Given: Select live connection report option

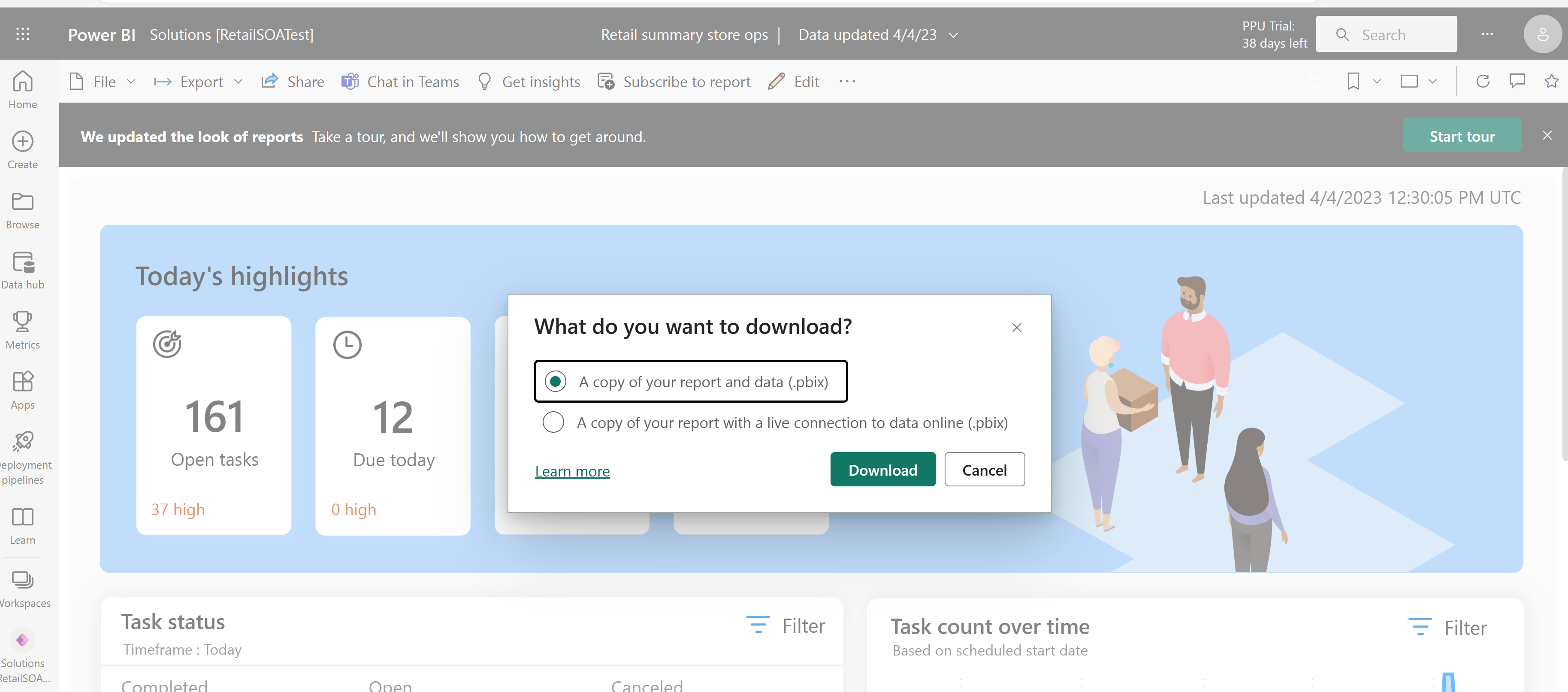Looking at the screenshot, I should coord(553,422).
